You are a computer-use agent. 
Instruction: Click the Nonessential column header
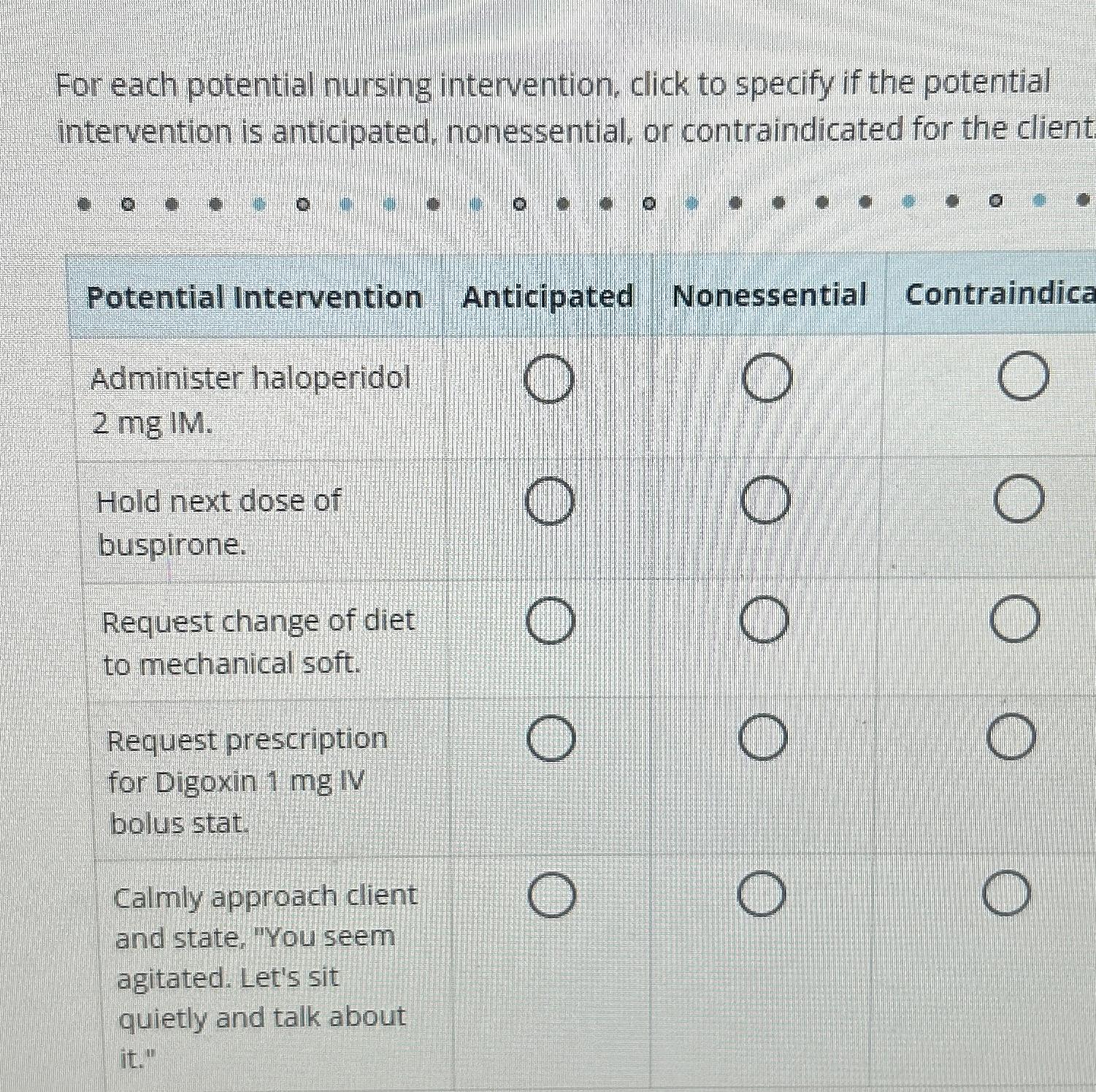(x=768, y=297)
